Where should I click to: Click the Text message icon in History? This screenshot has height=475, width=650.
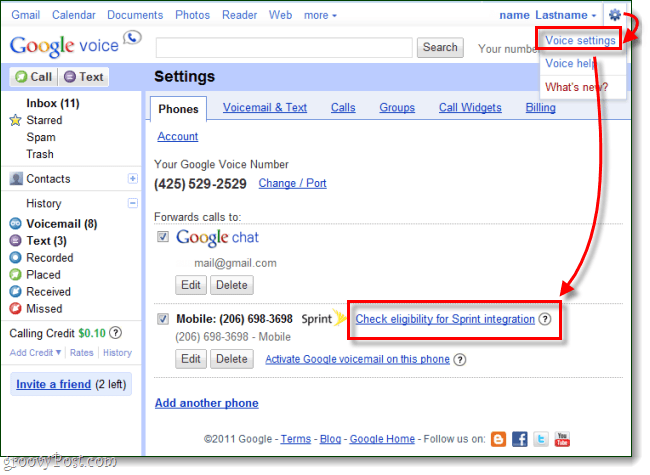point(15,241)
